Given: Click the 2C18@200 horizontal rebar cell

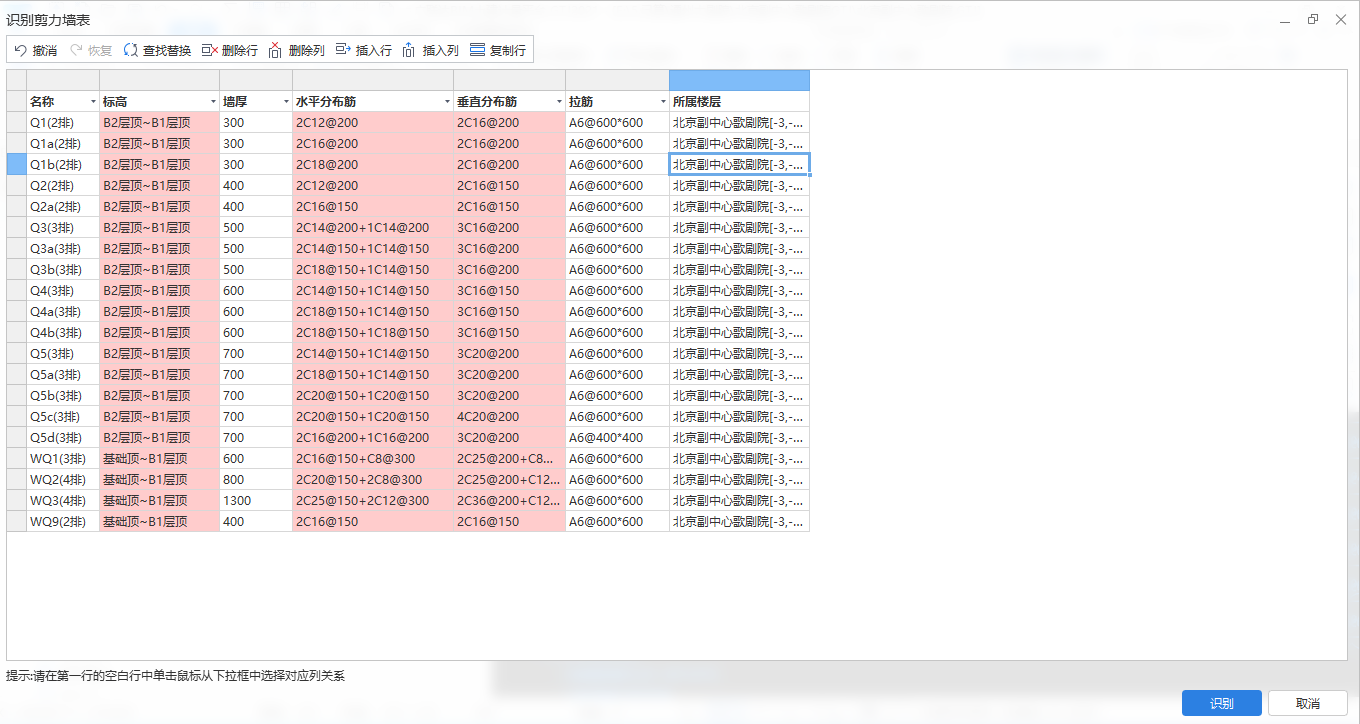Looking at the screenshot, I should (x=373, y=165).
